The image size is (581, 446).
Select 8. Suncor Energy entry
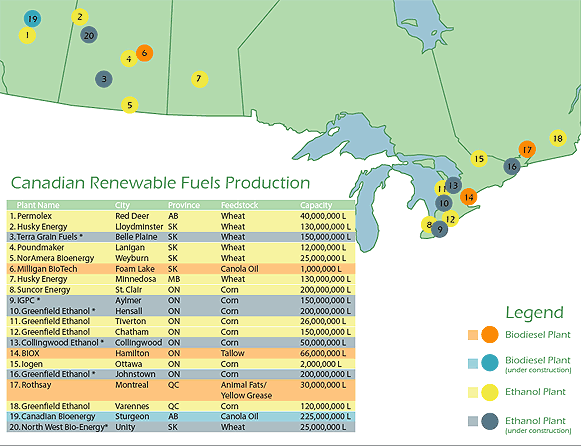pyautogui.click(x=40, y=290)
